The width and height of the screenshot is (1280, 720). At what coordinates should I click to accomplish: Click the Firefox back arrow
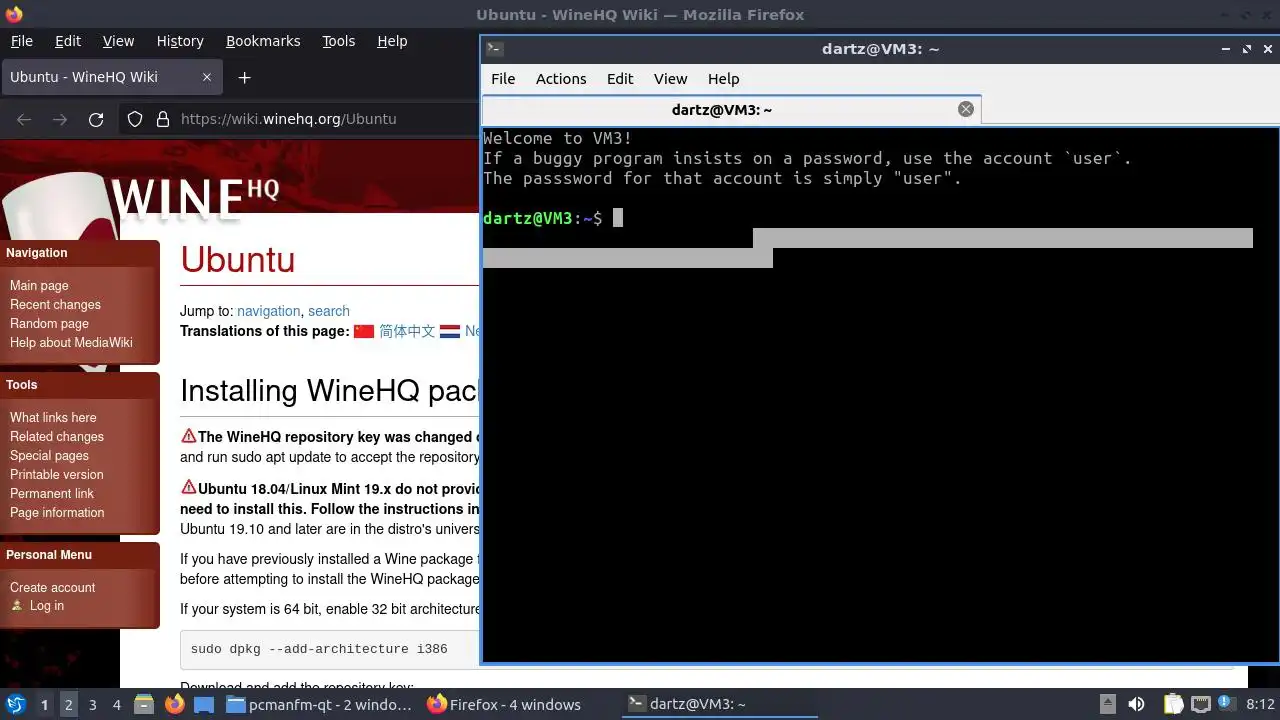click(24, 119)
